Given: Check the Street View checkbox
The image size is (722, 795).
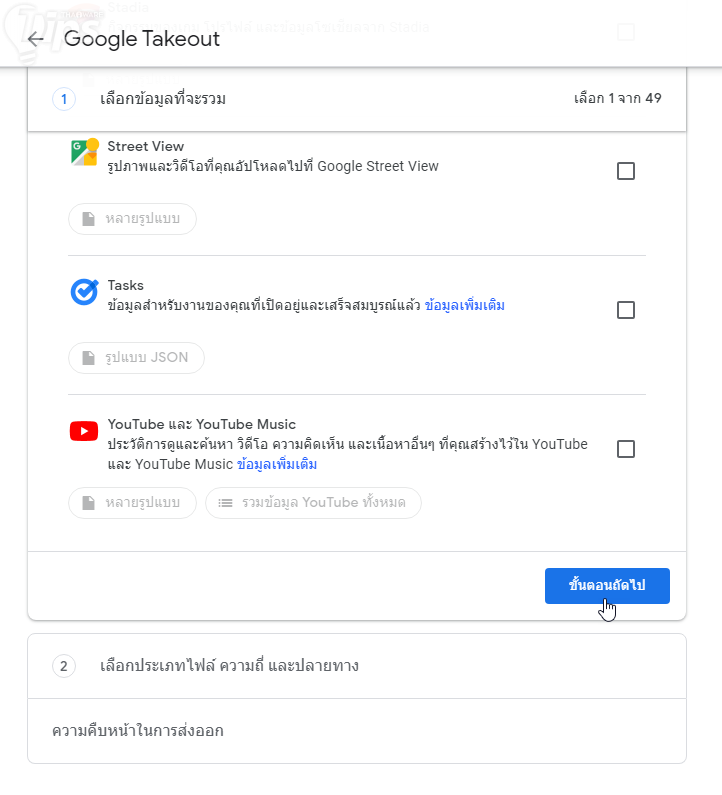Looking at the screenshot, I should [x=626, y=171].
